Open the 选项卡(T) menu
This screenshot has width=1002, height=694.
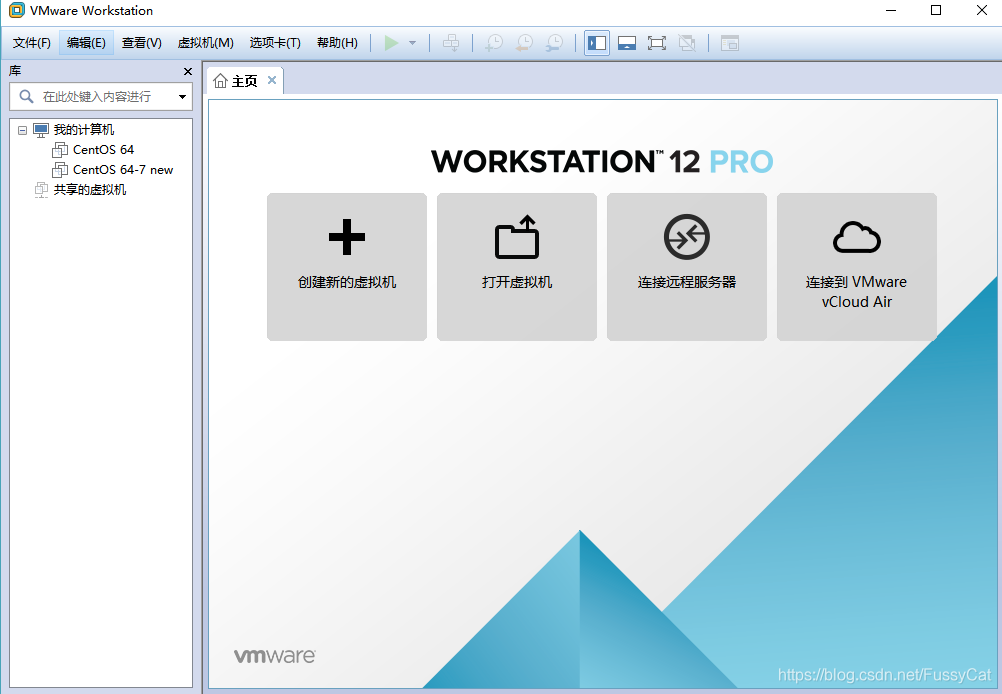pyautogui.click(x=275, y=43)
